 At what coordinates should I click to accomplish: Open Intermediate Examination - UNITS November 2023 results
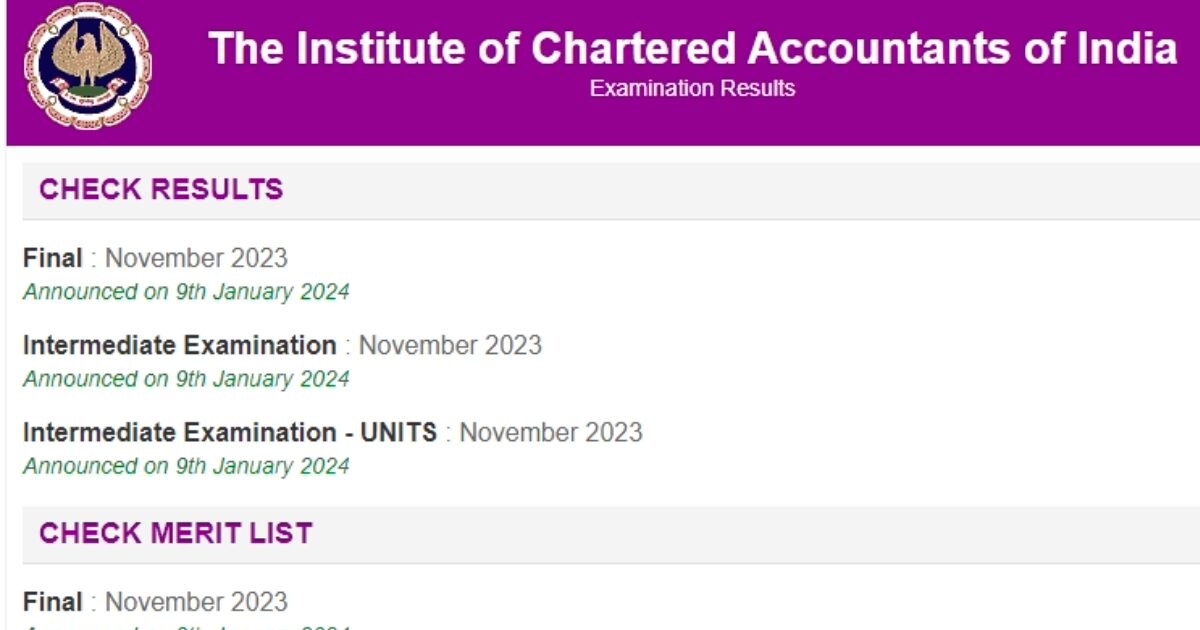click(330, 432)
